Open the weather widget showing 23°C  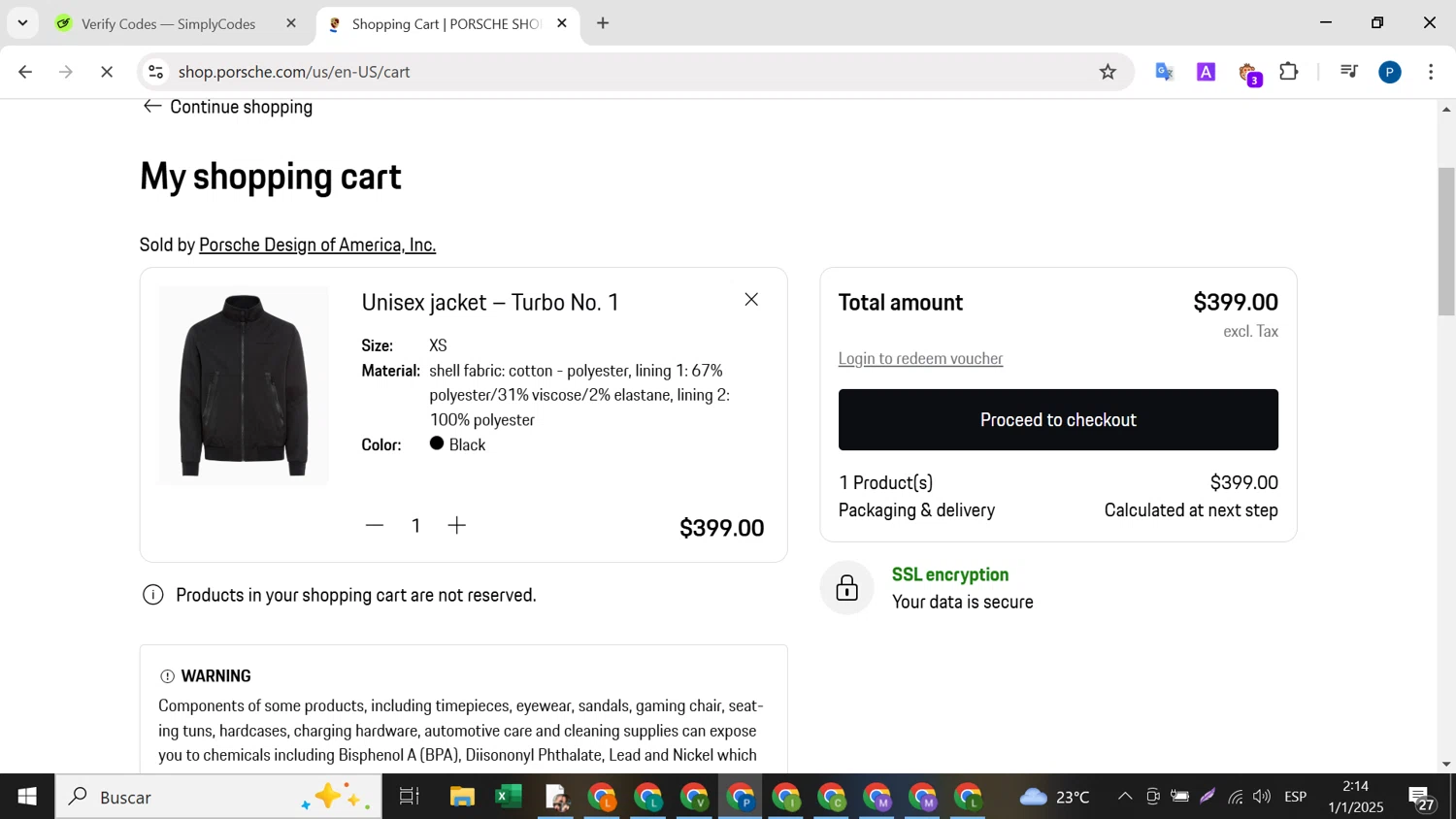(x=1054, y=797)
